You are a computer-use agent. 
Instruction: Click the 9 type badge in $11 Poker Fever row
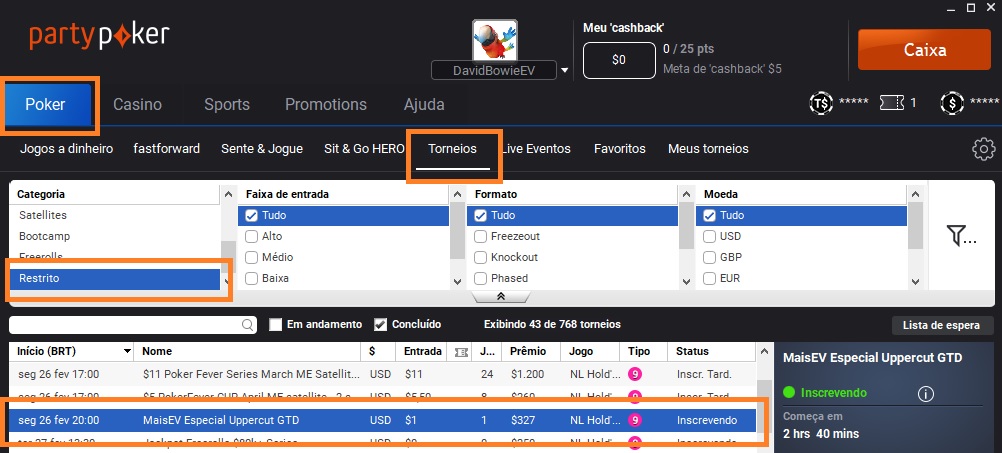click(635, 374)
